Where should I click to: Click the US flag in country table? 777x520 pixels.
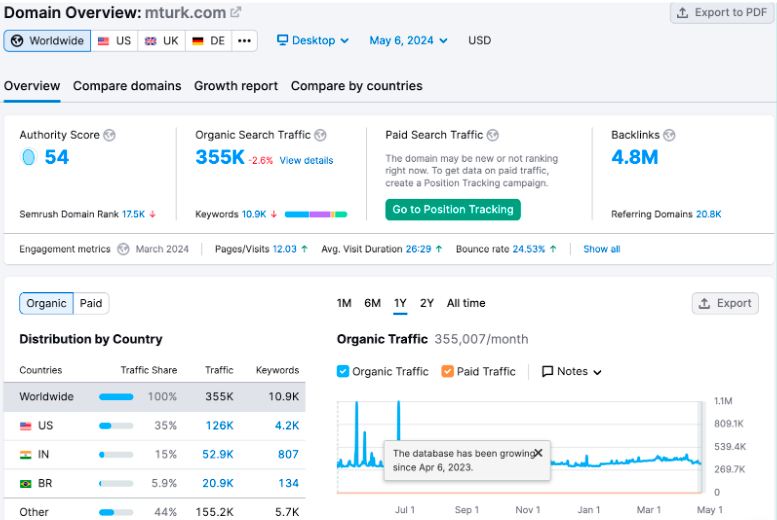pyautogui.click(x=25, y=426)
